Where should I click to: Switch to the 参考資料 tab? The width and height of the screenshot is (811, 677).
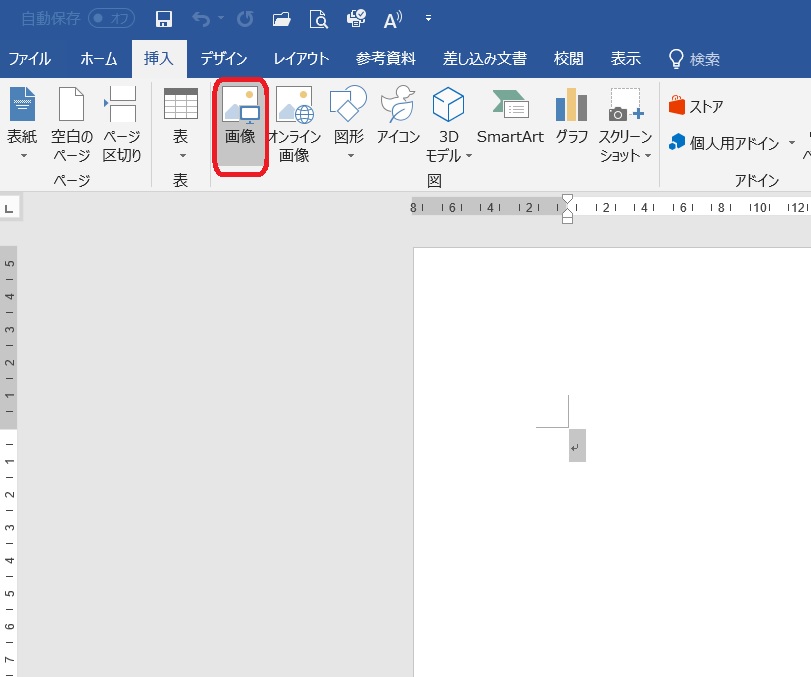(385, 59)
